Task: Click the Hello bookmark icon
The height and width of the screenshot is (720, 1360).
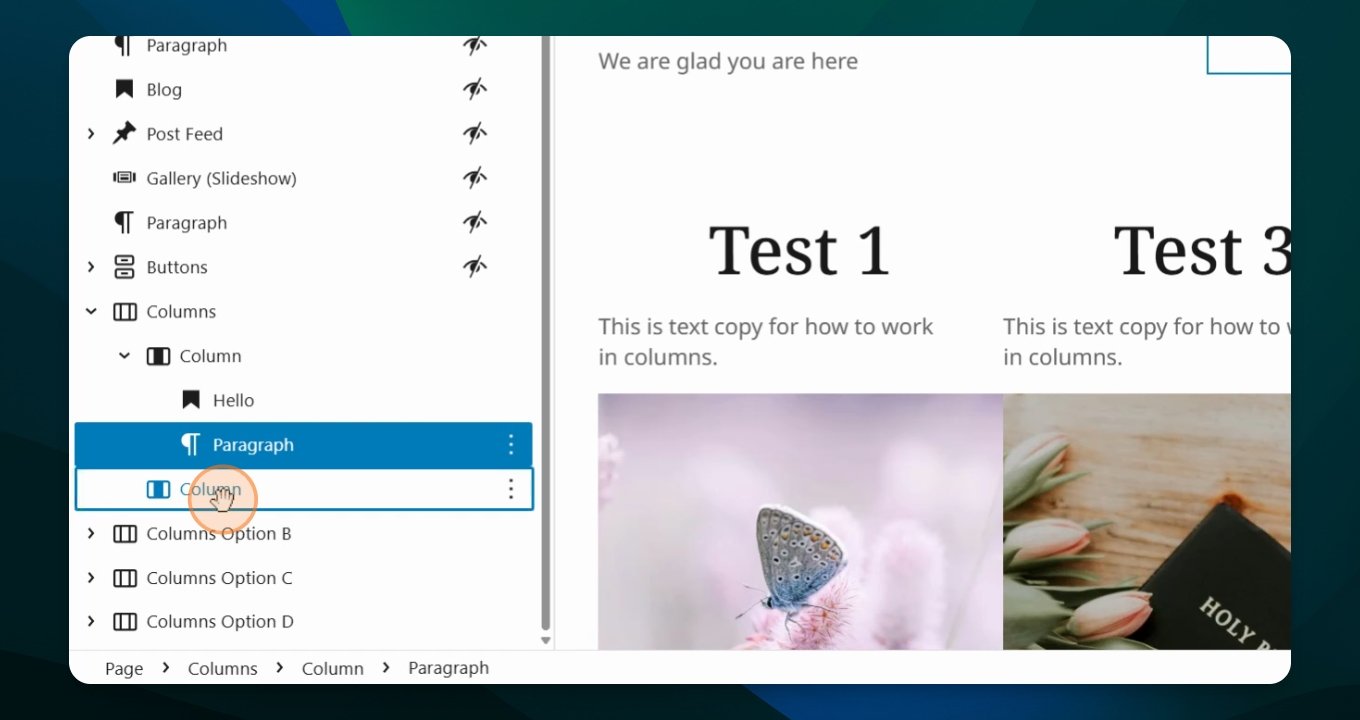Action: click(191, 400)
